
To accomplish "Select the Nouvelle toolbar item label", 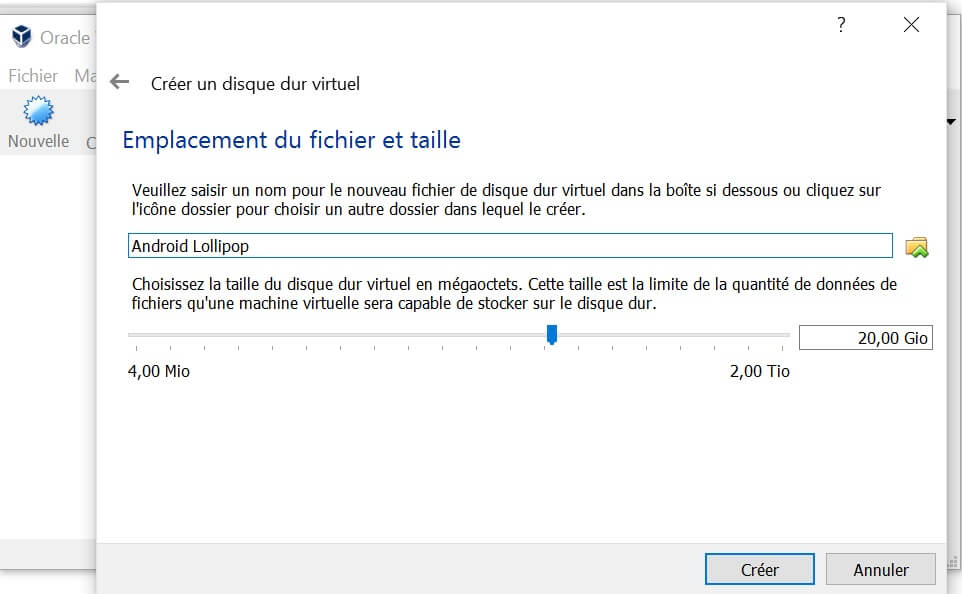I will tap(36, 141).
